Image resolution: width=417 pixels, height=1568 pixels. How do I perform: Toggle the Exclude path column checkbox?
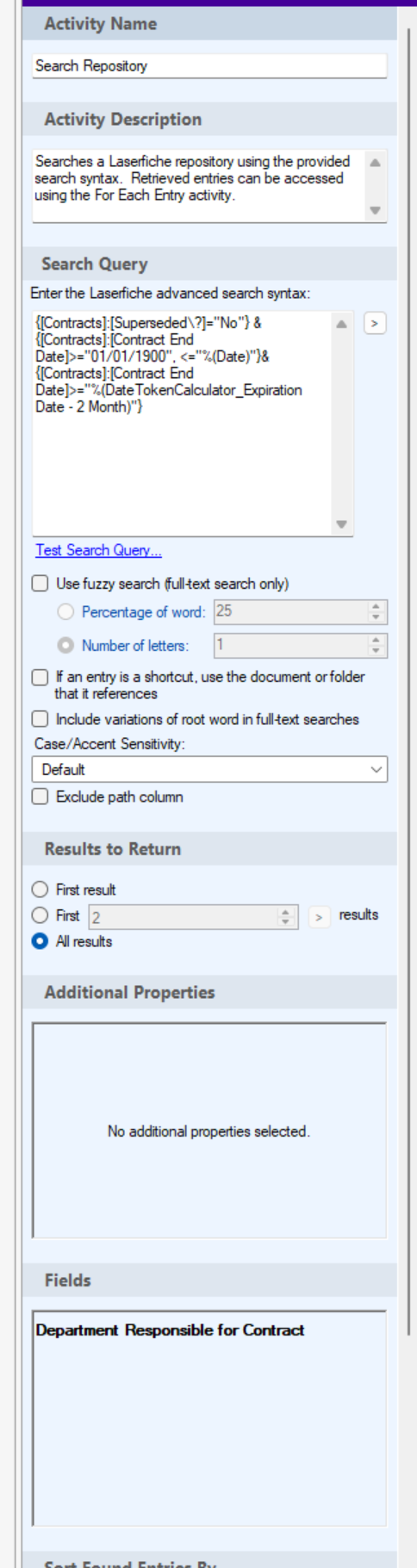(40, 796)
